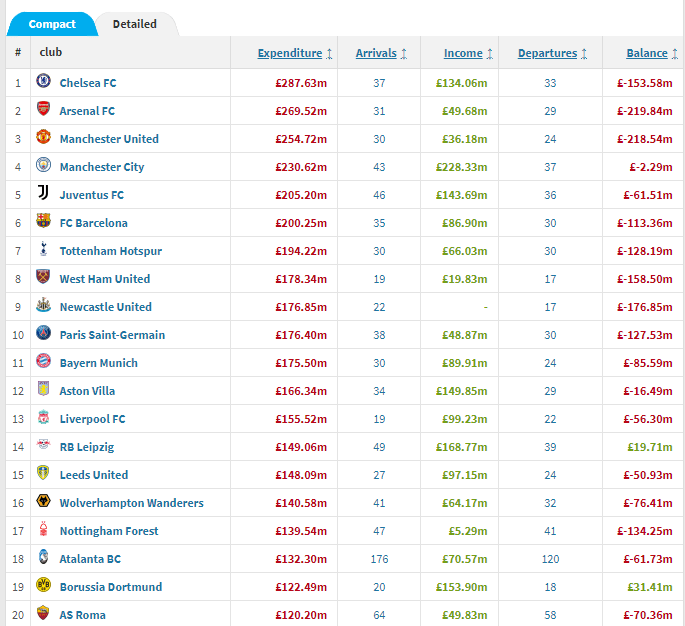Switch to the Detailed tab
This screenshot has width=685, height=626.
[x=135, y=24]
